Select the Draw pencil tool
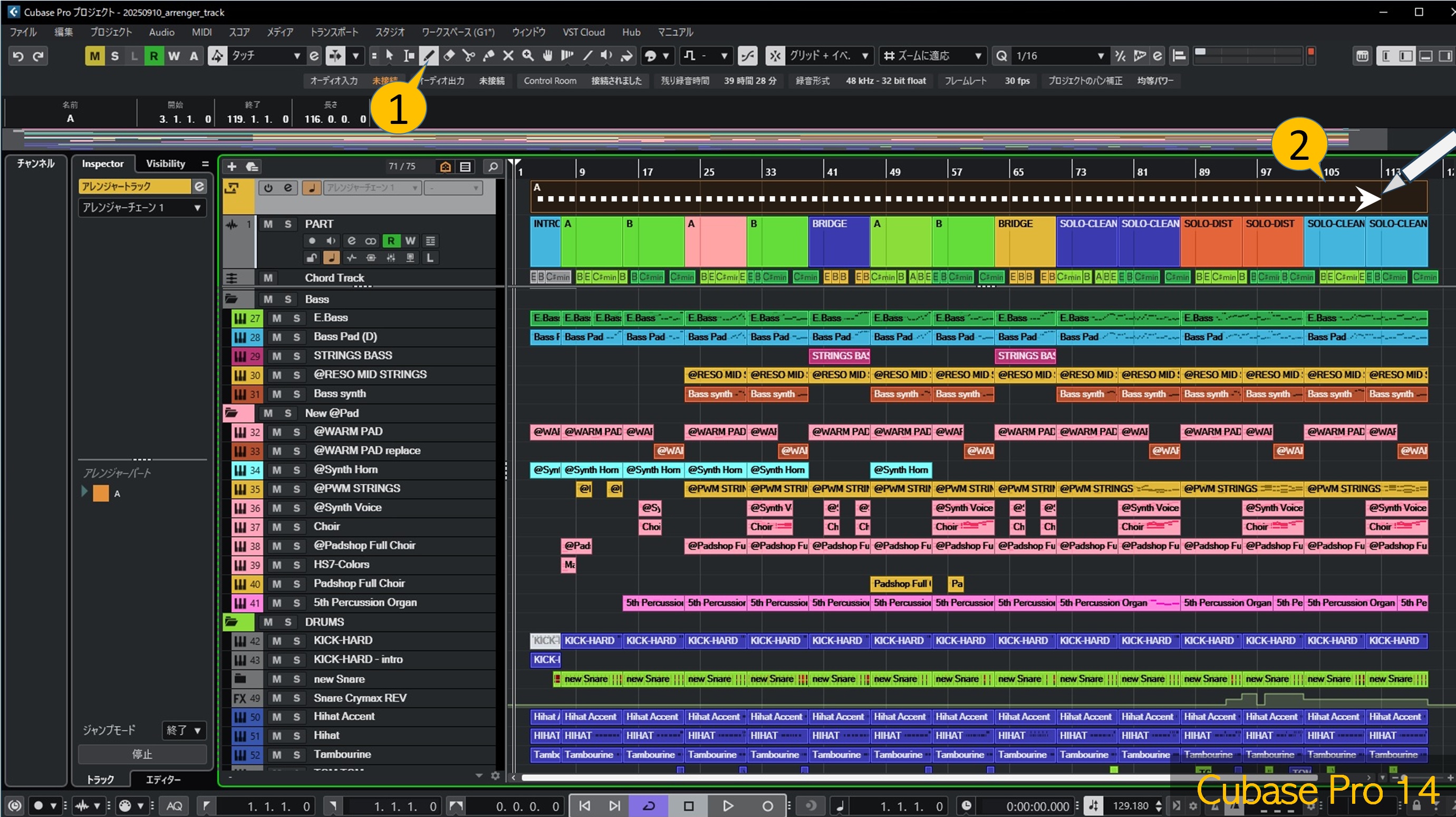 pyautogui.click(x=429, y=55)
